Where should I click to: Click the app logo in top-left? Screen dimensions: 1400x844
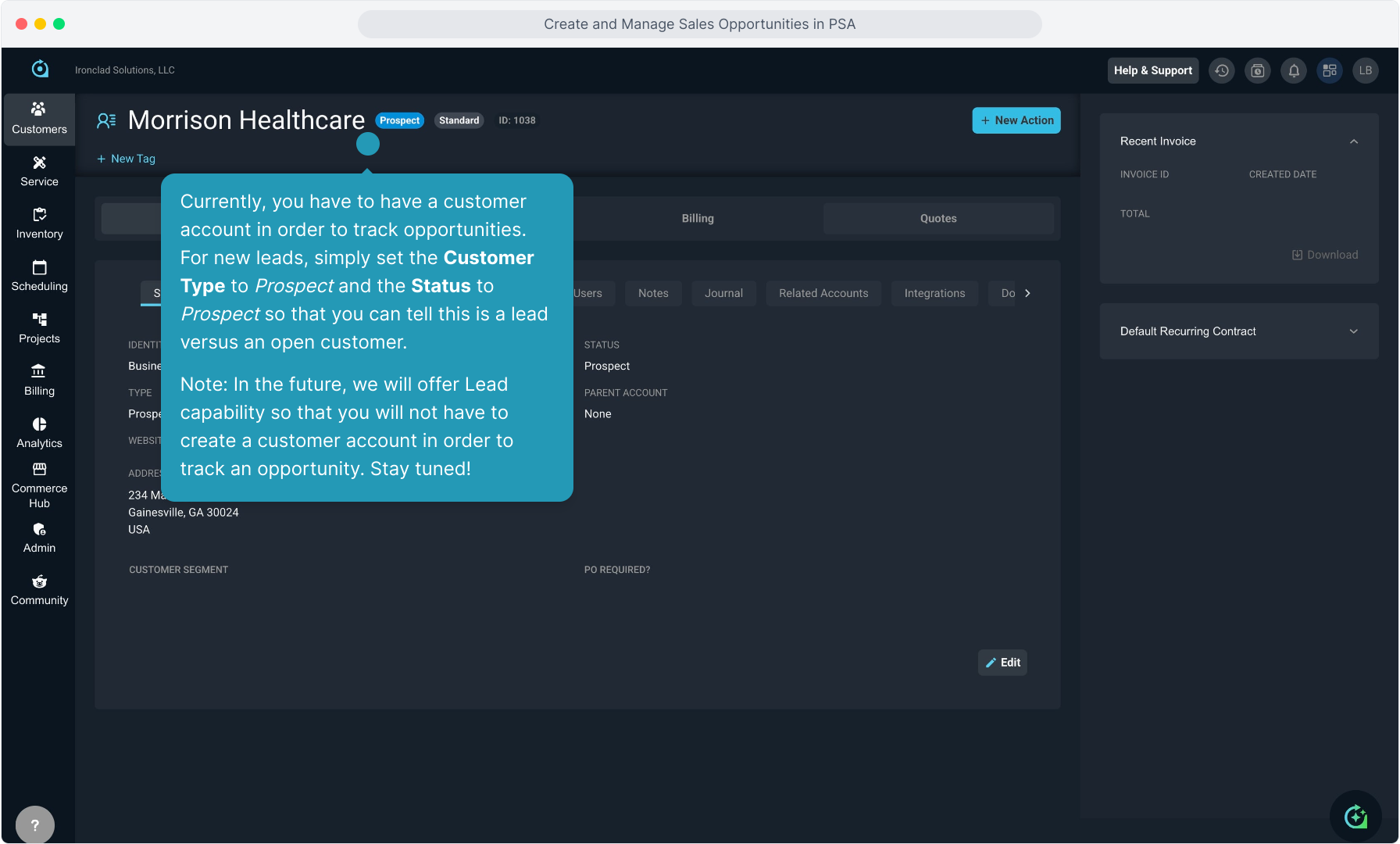pyautogui.click(x=40, y=70)
